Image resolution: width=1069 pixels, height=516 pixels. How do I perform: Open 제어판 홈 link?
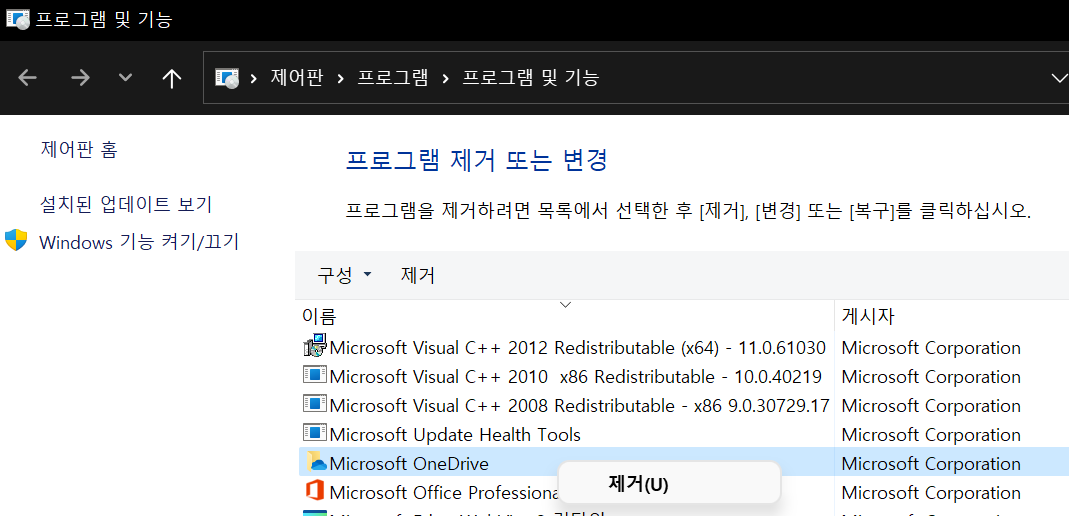(x=79, y=149)
